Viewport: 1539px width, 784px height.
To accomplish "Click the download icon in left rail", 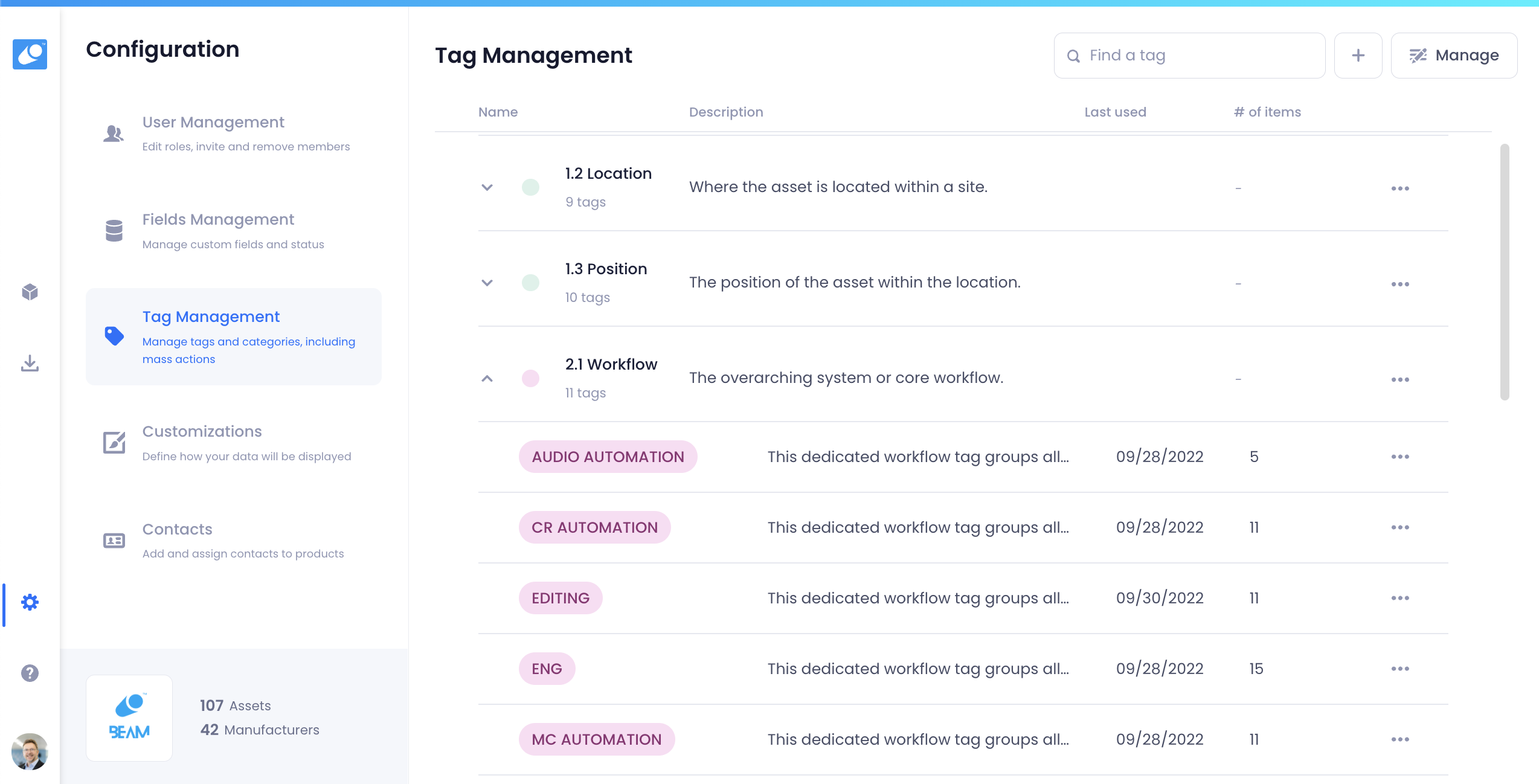I will pyautogui.click(x=30, y=363).
